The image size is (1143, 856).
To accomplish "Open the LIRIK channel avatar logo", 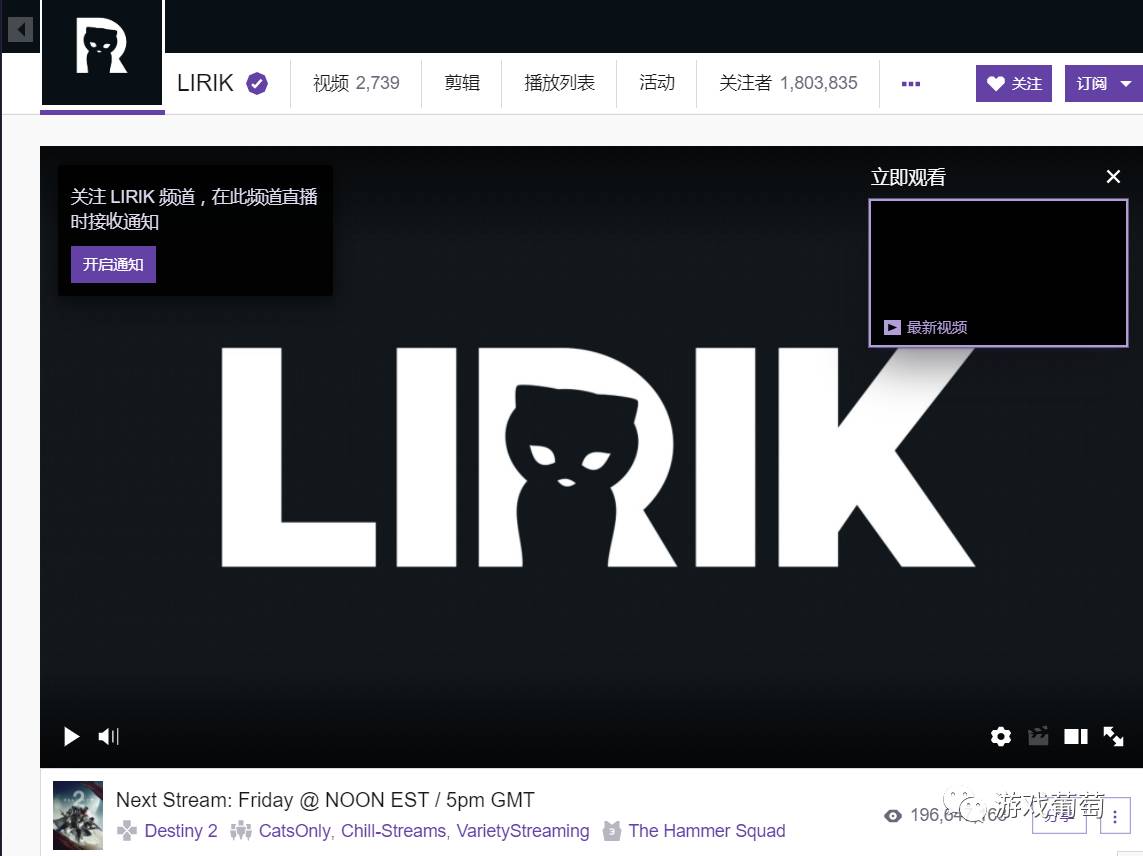I will pyautogui.click(x=102, y=51).
